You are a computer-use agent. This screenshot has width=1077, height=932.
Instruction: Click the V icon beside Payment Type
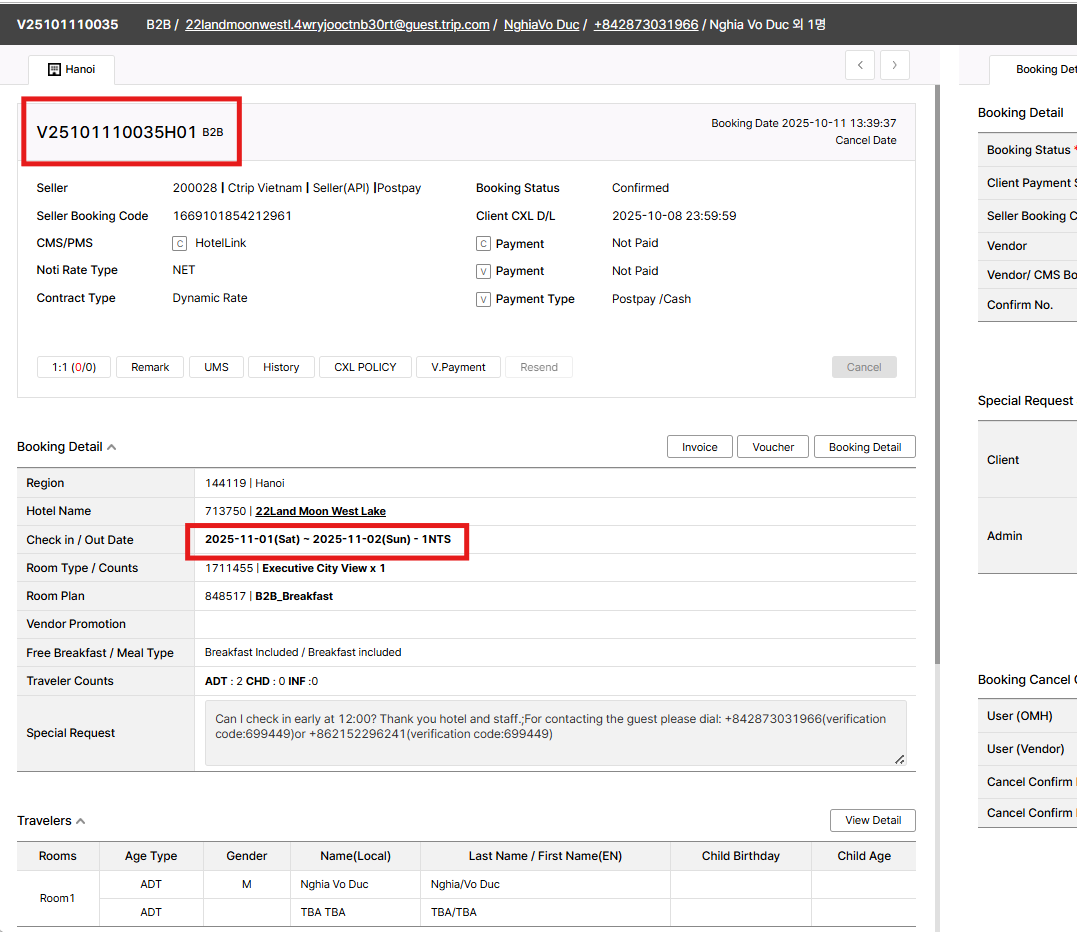483,299
